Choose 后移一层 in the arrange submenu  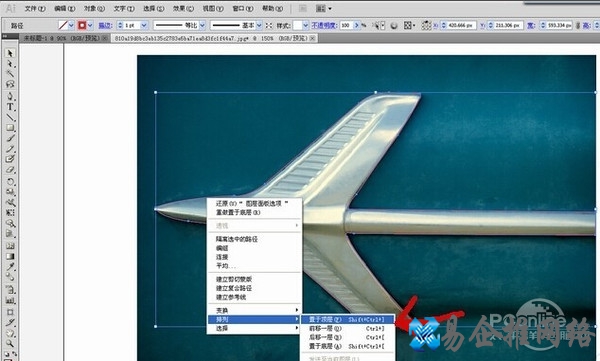347,337
